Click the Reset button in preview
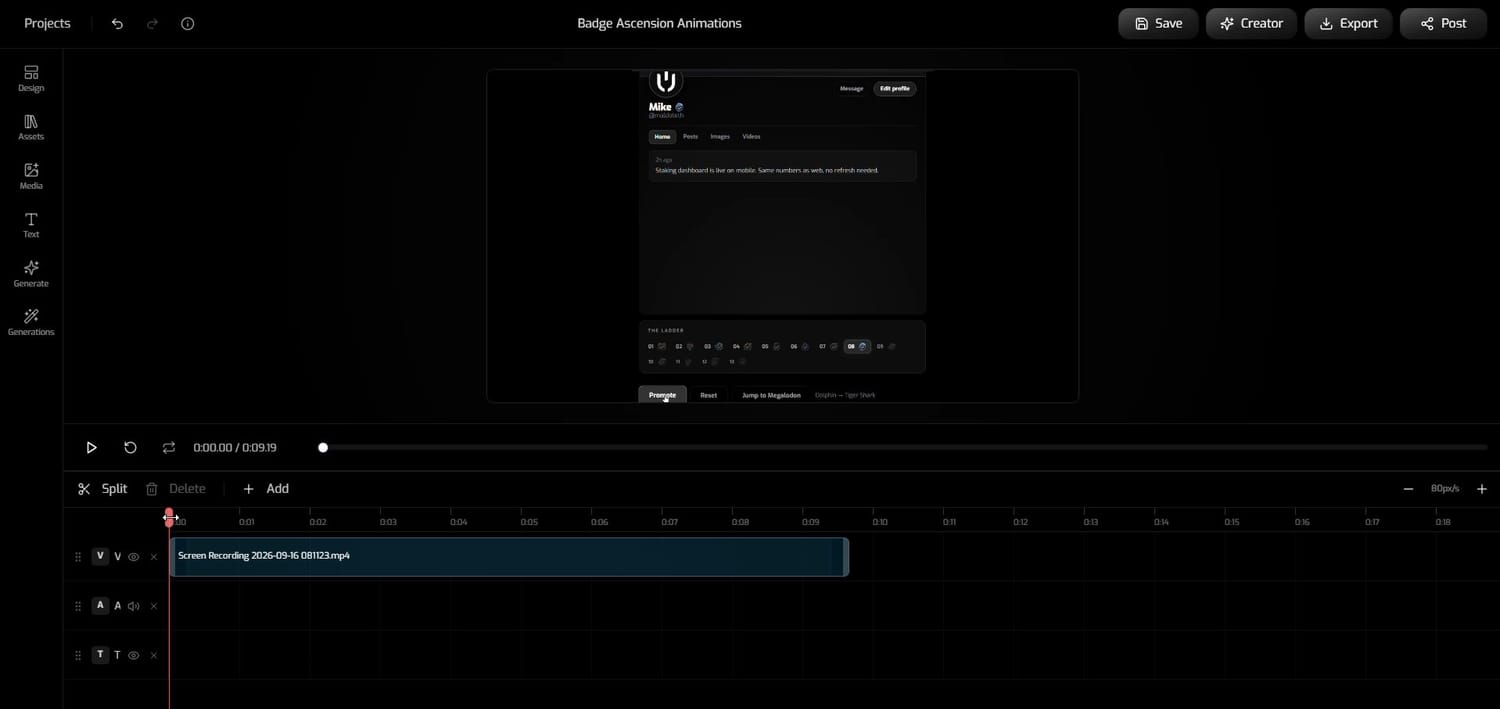 708,395
